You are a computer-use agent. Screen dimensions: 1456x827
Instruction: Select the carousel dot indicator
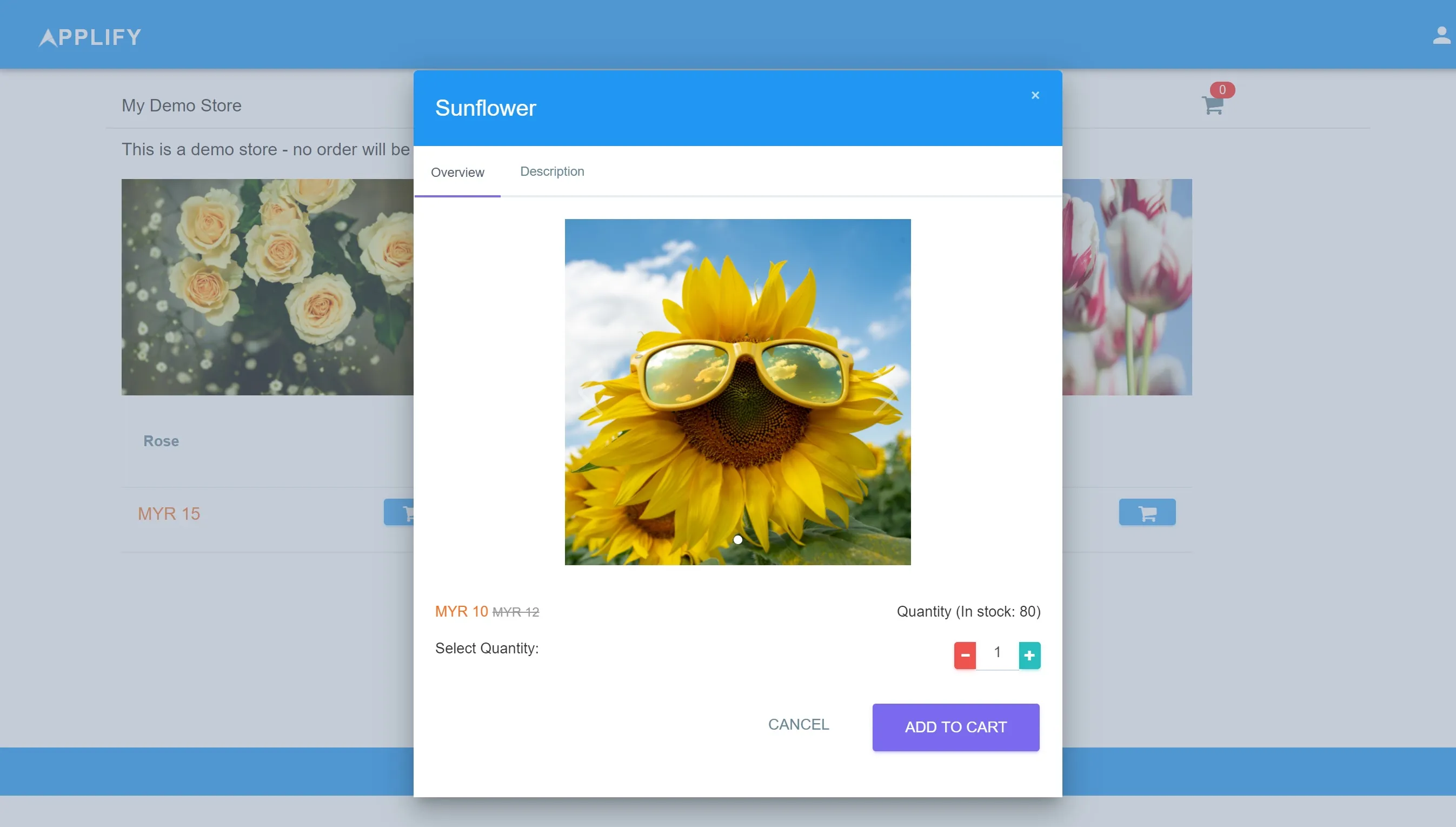coord(737,540)
